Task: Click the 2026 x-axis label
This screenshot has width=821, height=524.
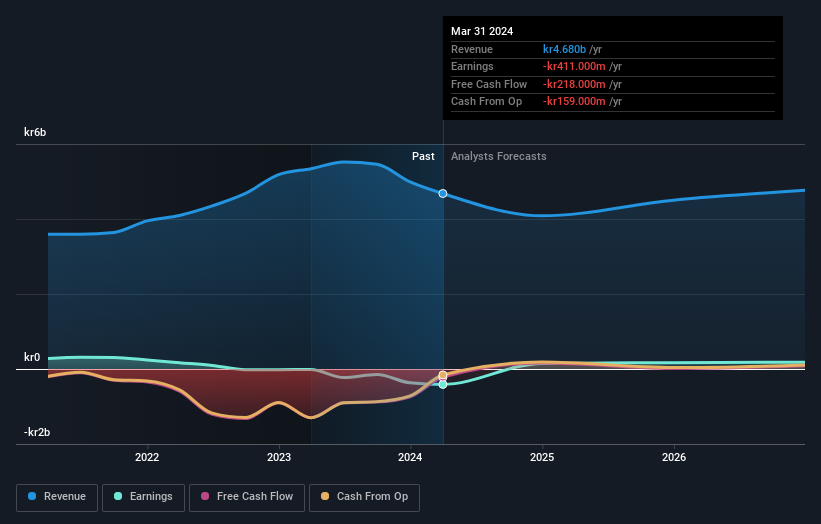Action: (x=674, y=457)
